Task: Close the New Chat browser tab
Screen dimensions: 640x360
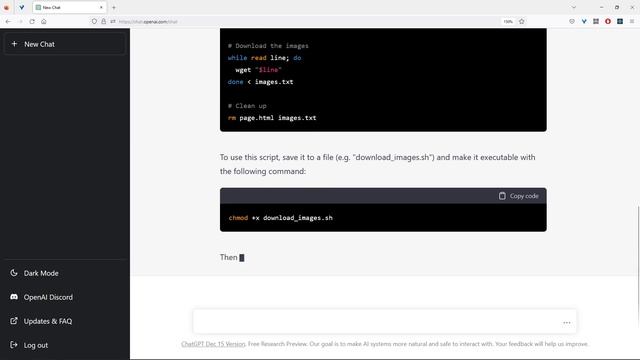Action: [x=101, y=7]
